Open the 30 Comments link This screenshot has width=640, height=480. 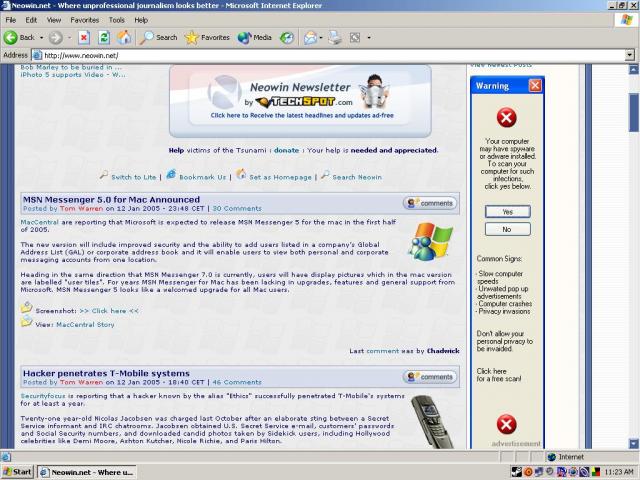click(x=237, y=209)
